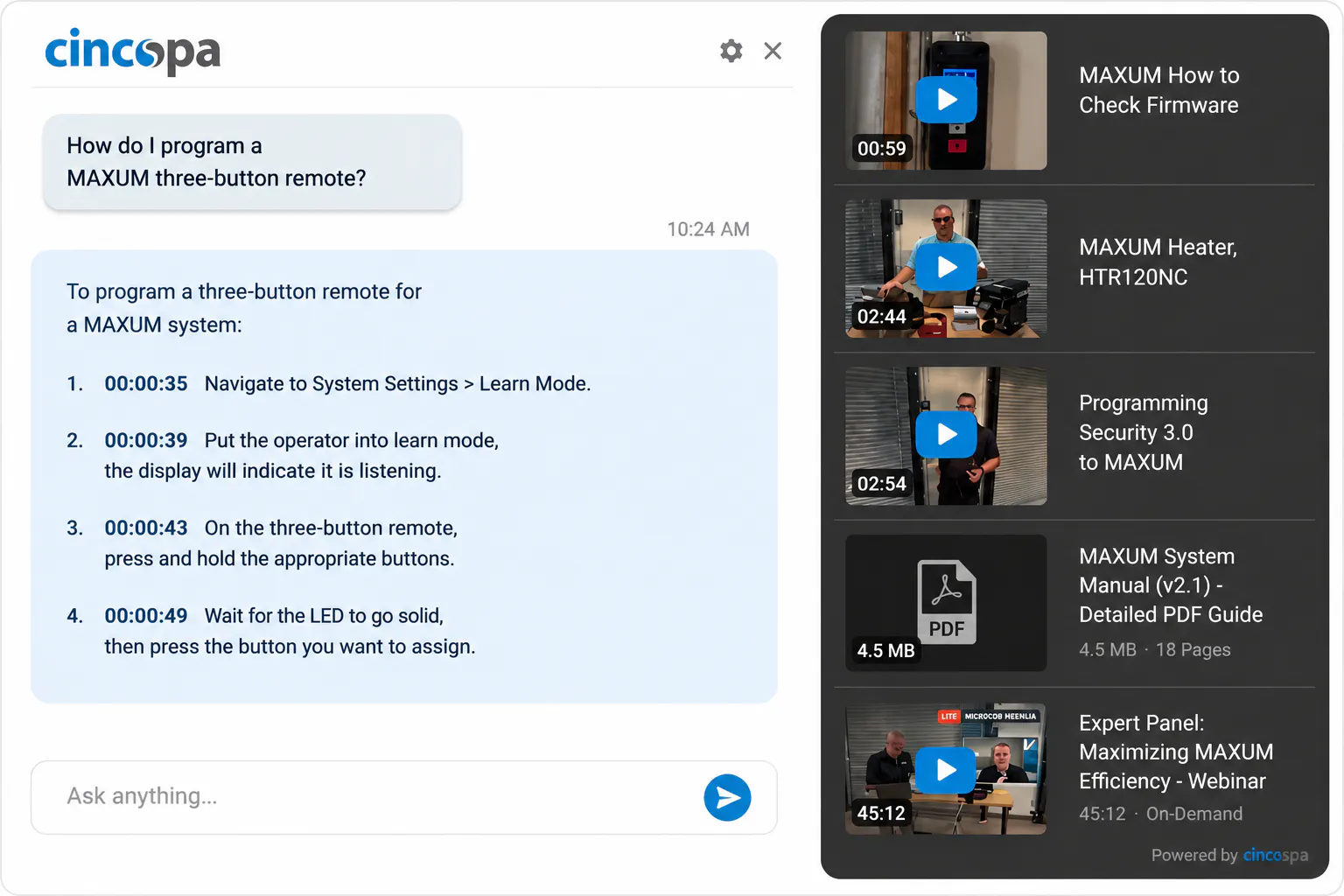This screenshot has height=896, width=1344.
Task: Click the 02:54 duration badge
Action: tap(881, 484)
